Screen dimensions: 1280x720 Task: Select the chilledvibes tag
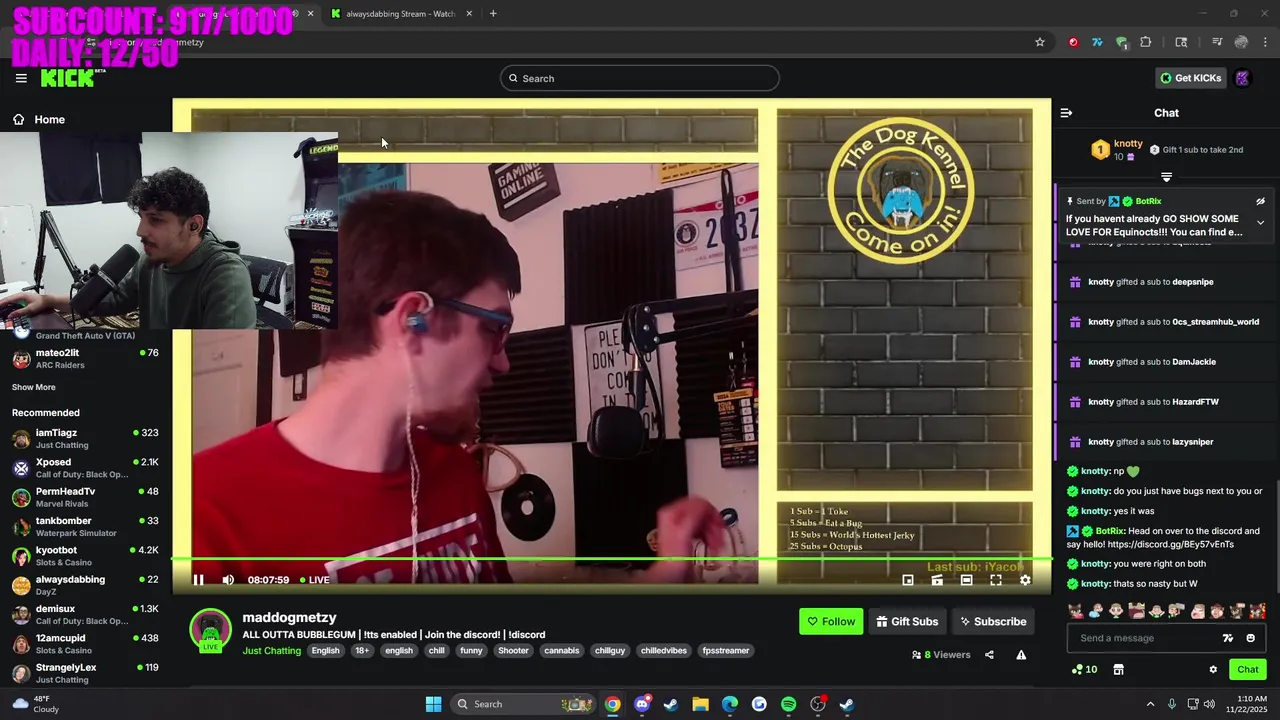click(664, 651)
